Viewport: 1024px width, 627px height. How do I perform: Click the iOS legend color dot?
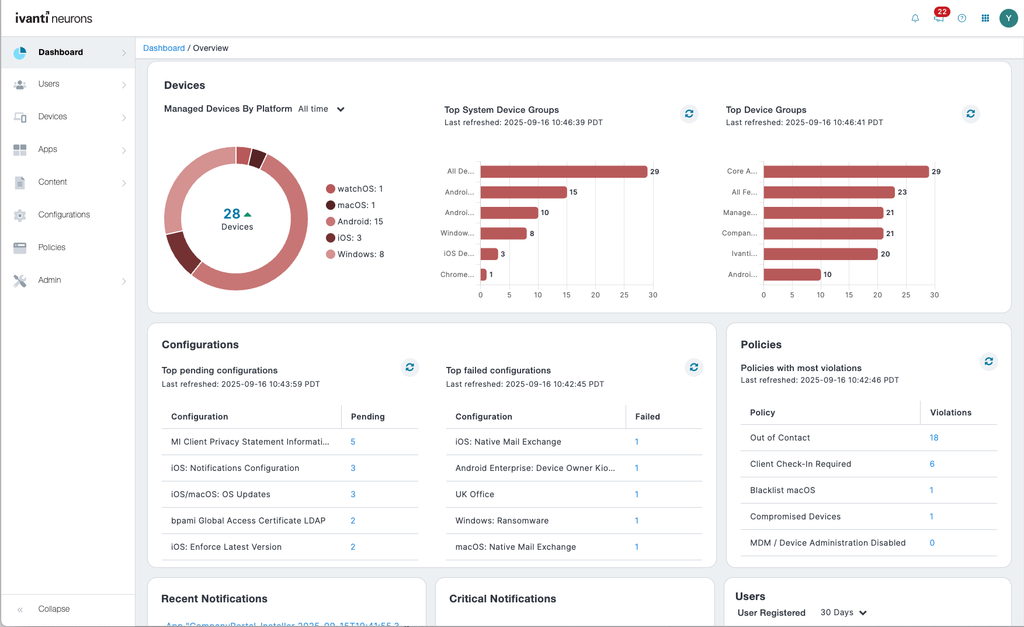[330, 238]
